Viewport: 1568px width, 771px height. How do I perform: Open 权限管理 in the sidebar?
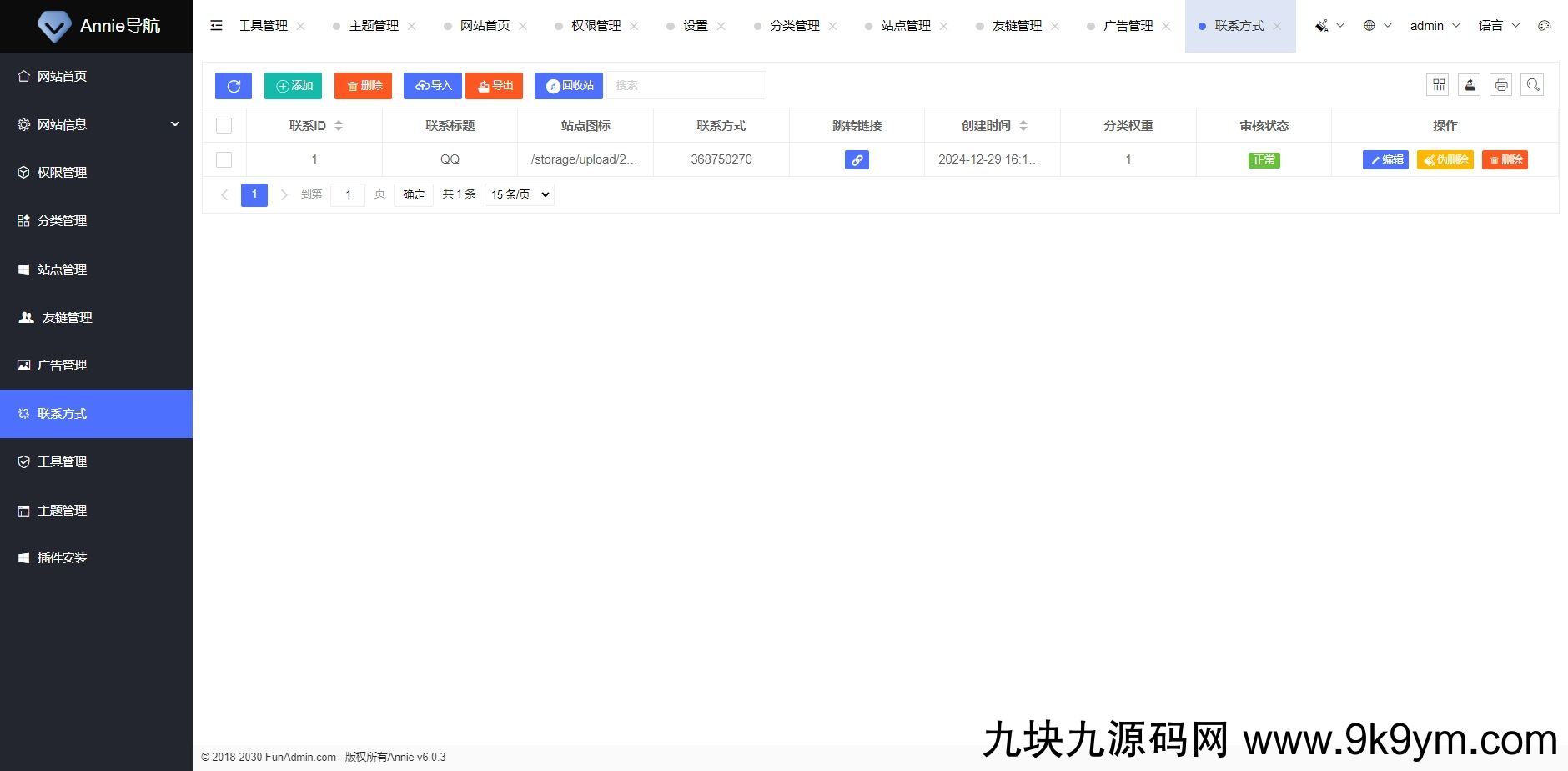pos(96,172)
